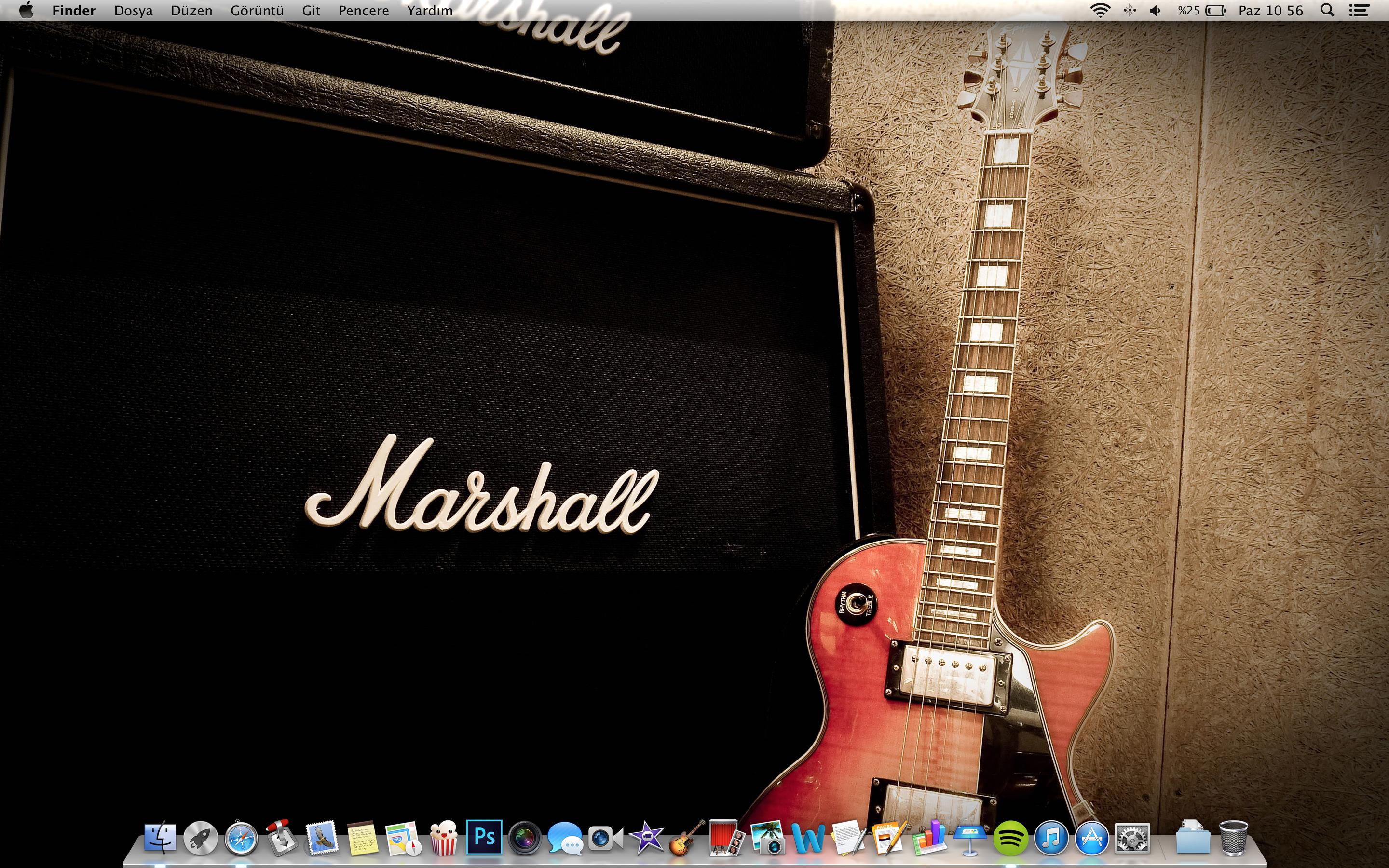Open the Pencere menu

pos(363,10)
